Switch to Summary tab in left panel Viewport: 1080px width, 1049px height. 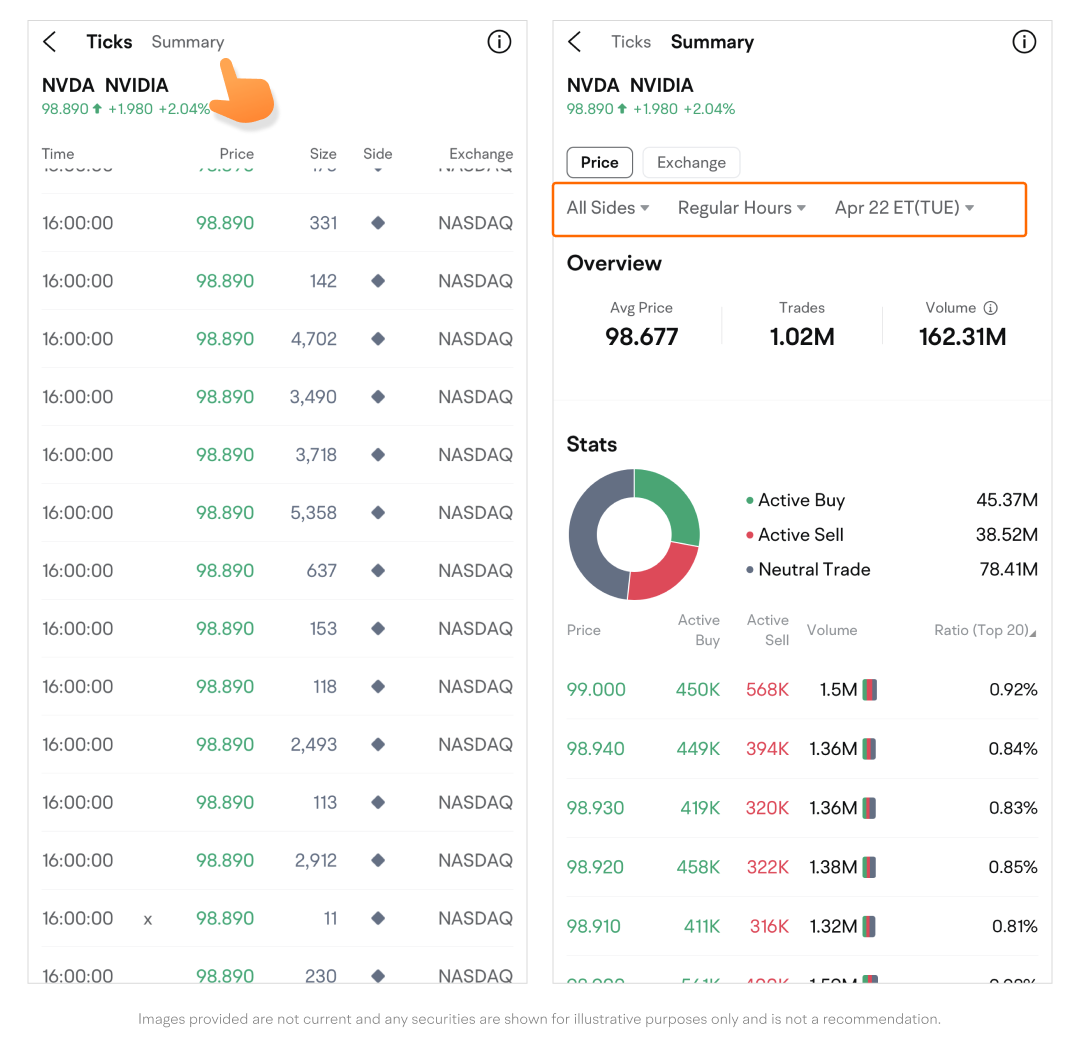pyautogui.click(x=188, y=42)
